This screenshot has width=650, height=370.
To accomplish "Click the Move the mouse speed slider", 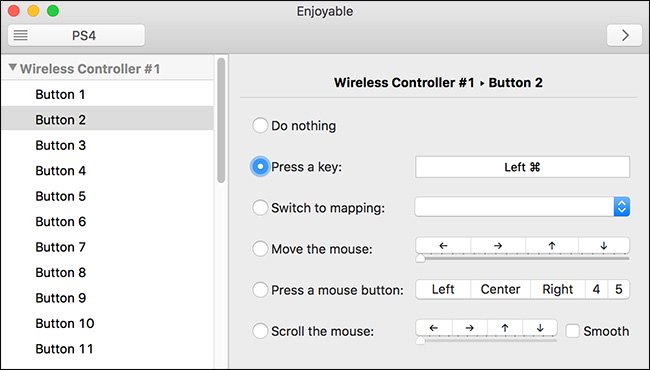I will click(522, 259).
